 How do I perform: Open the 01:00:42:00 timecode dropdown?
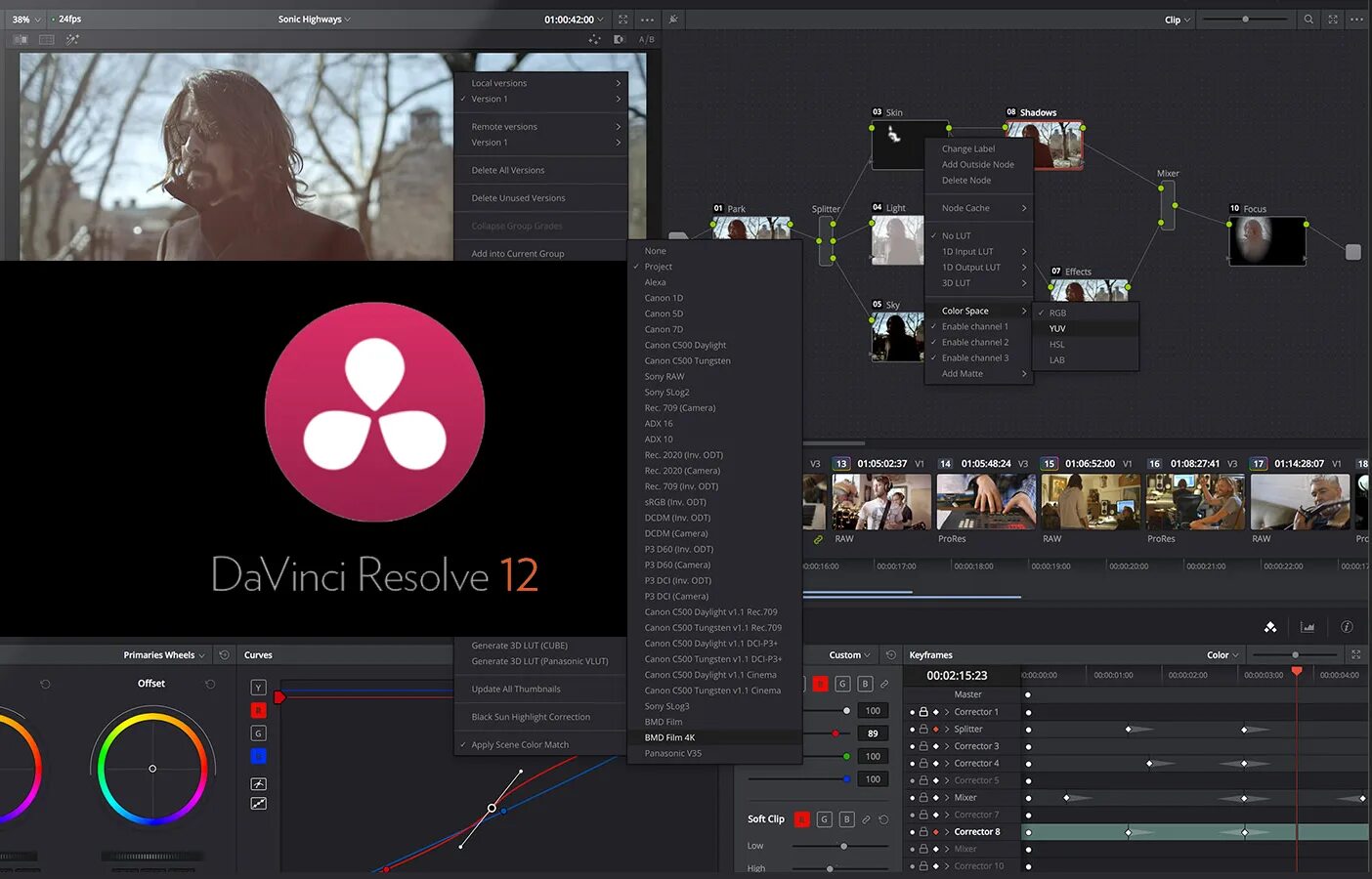tap(575, 20)
